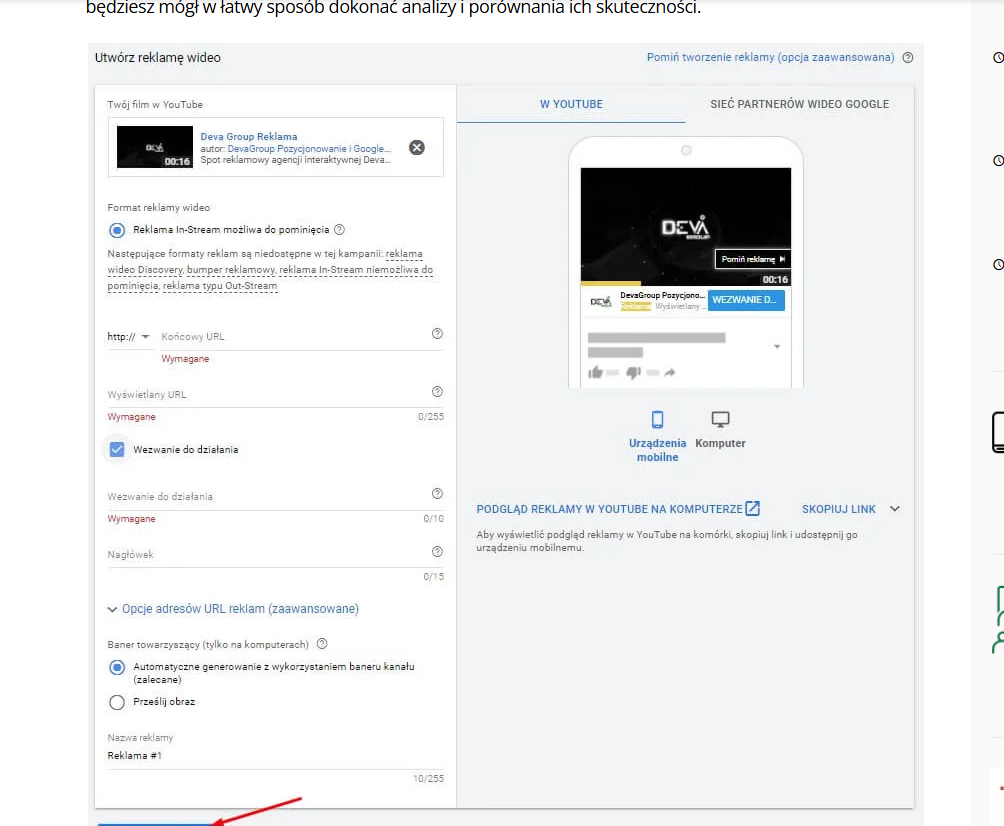
Task: Click the Końcowy URL input field
Action: tap(290, 337)
